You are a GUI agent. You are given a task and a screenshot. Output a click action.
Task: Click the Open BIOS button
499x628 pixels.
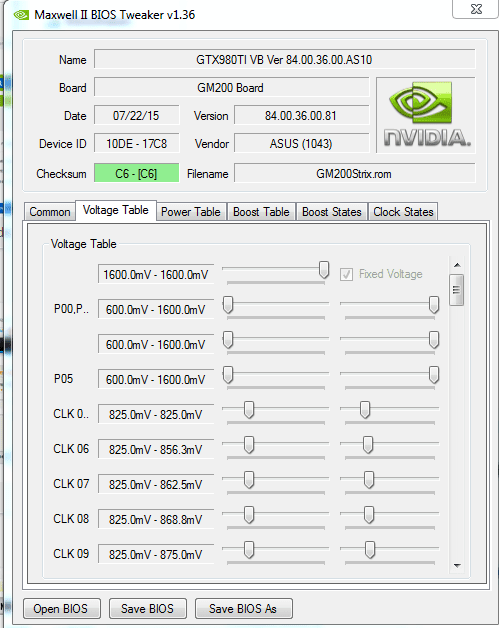(x=61, y=609)
